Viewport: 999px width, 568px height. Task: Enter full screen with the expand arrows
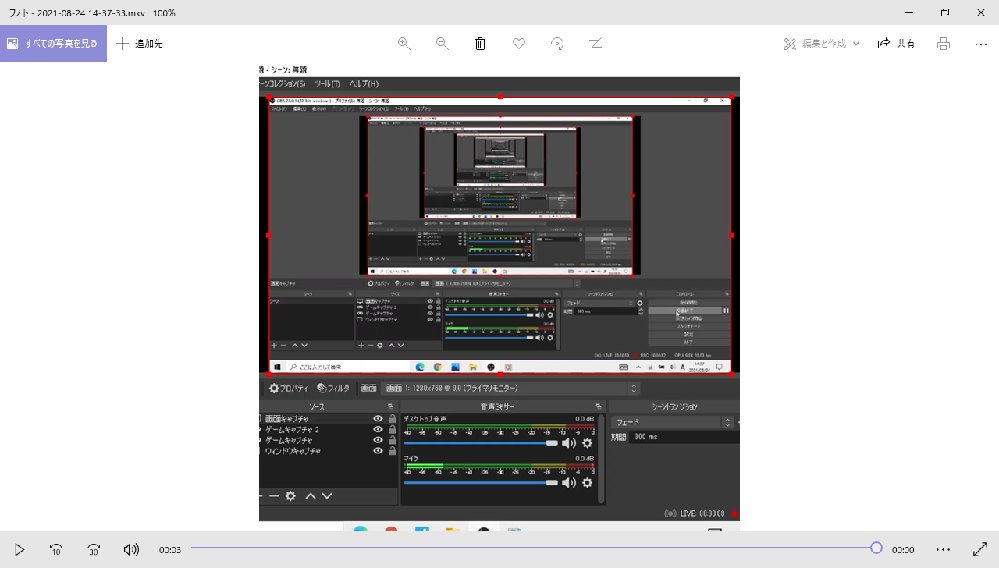[x=981, y=549]
